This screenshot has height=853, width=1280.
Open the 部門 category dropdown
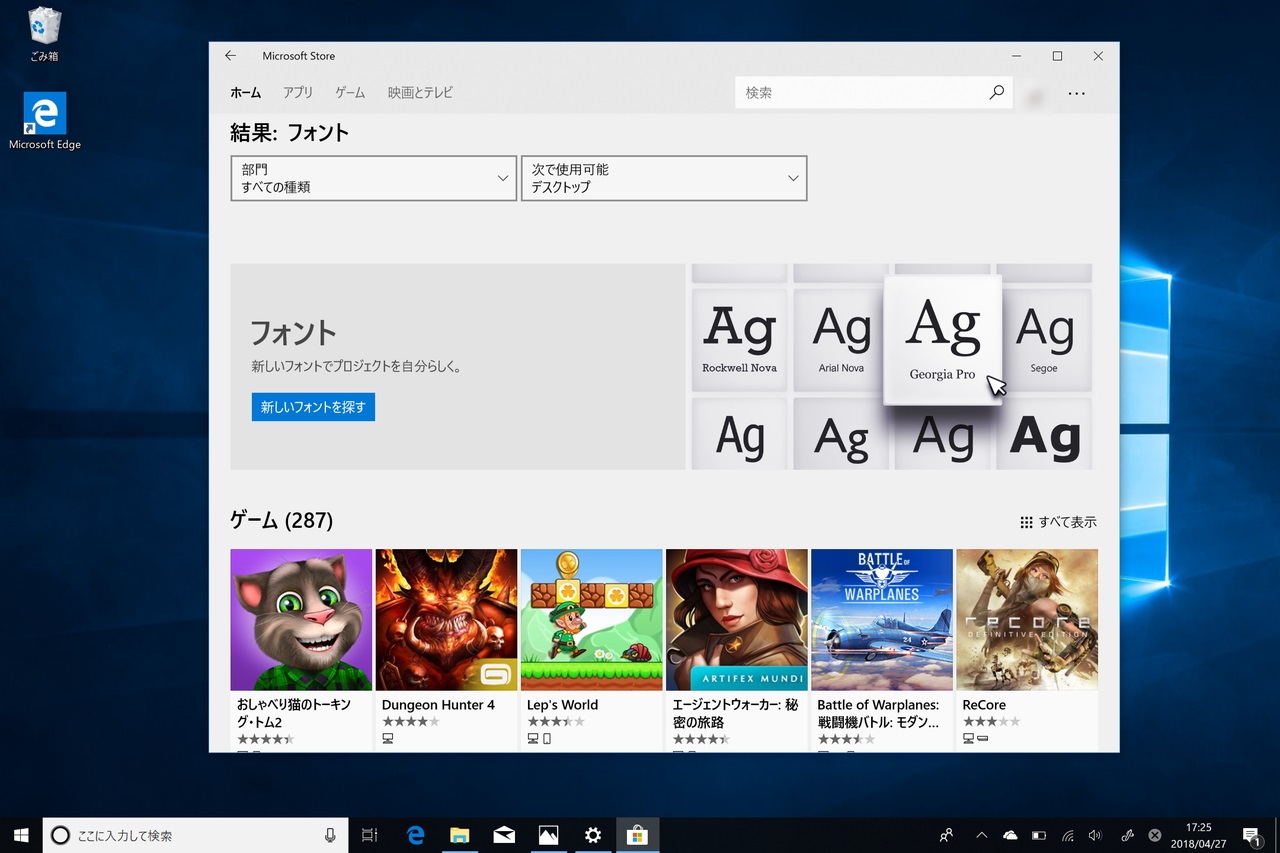pyautogui.click(x=373, y=178)
